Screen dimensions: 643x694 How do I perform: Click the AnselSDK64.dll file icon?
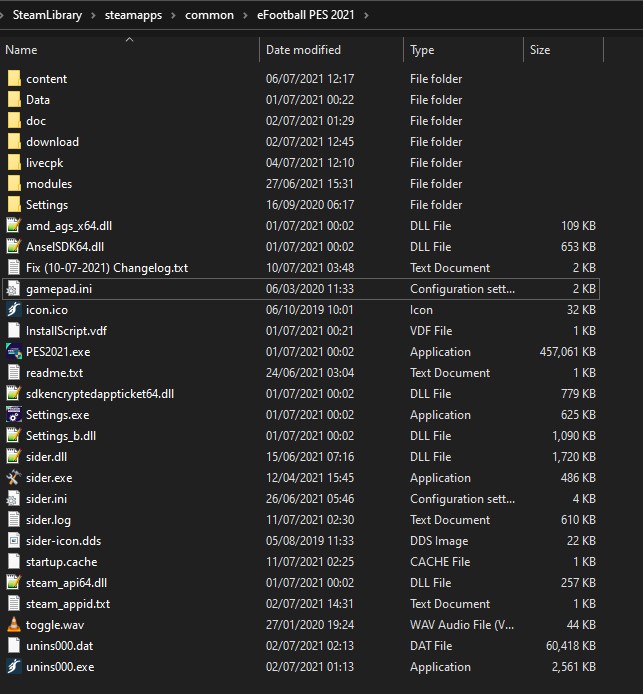(x=14, y=247)
